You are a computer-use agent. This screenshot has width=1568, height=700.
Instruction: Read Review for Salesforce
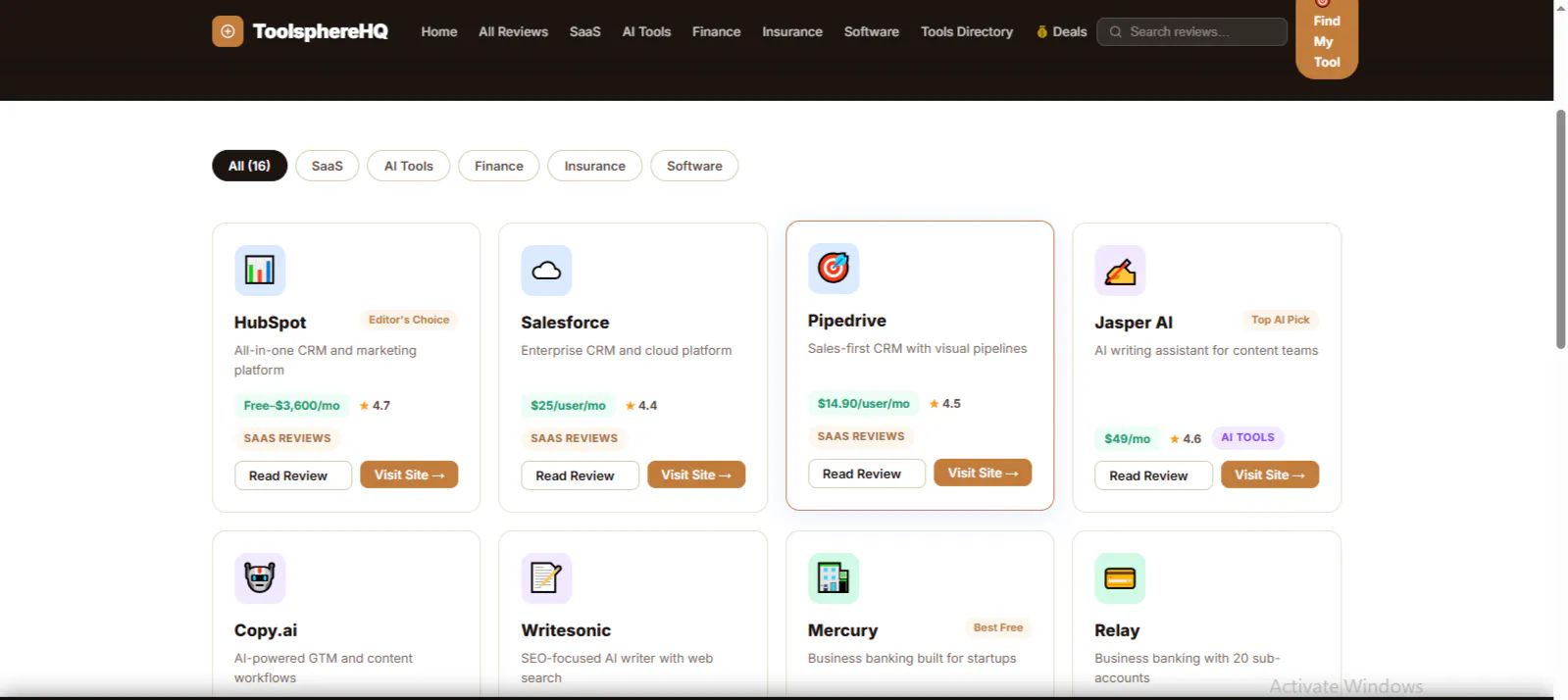pyautogui.click(x=580, y=475)
